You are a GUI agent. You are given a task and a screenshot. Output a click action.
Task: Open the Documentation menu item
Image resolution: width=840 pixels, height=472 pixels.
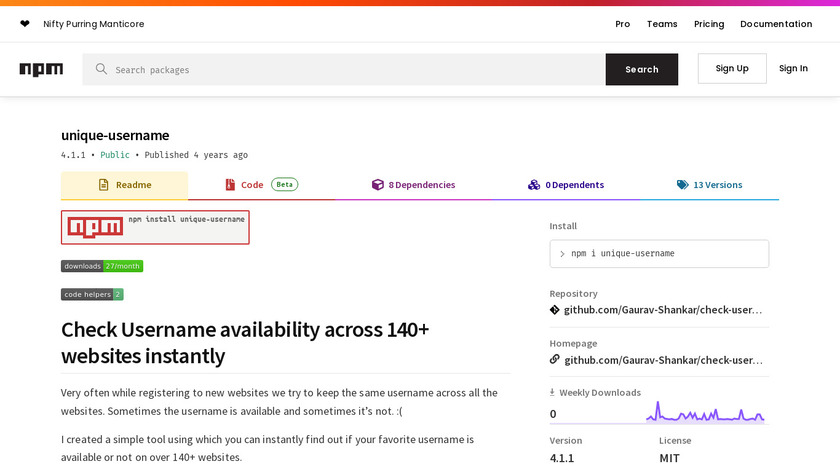coord(776,24)
